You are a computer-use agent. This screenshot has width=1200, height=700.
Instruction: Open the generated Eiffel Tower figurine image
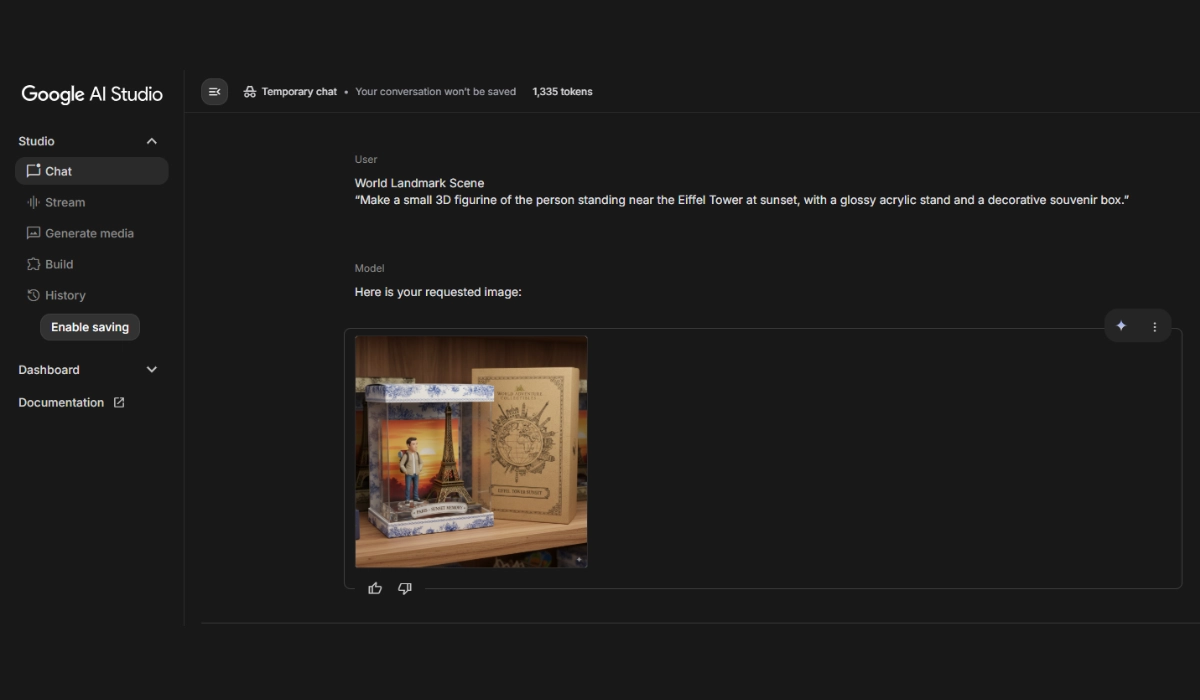471,451
